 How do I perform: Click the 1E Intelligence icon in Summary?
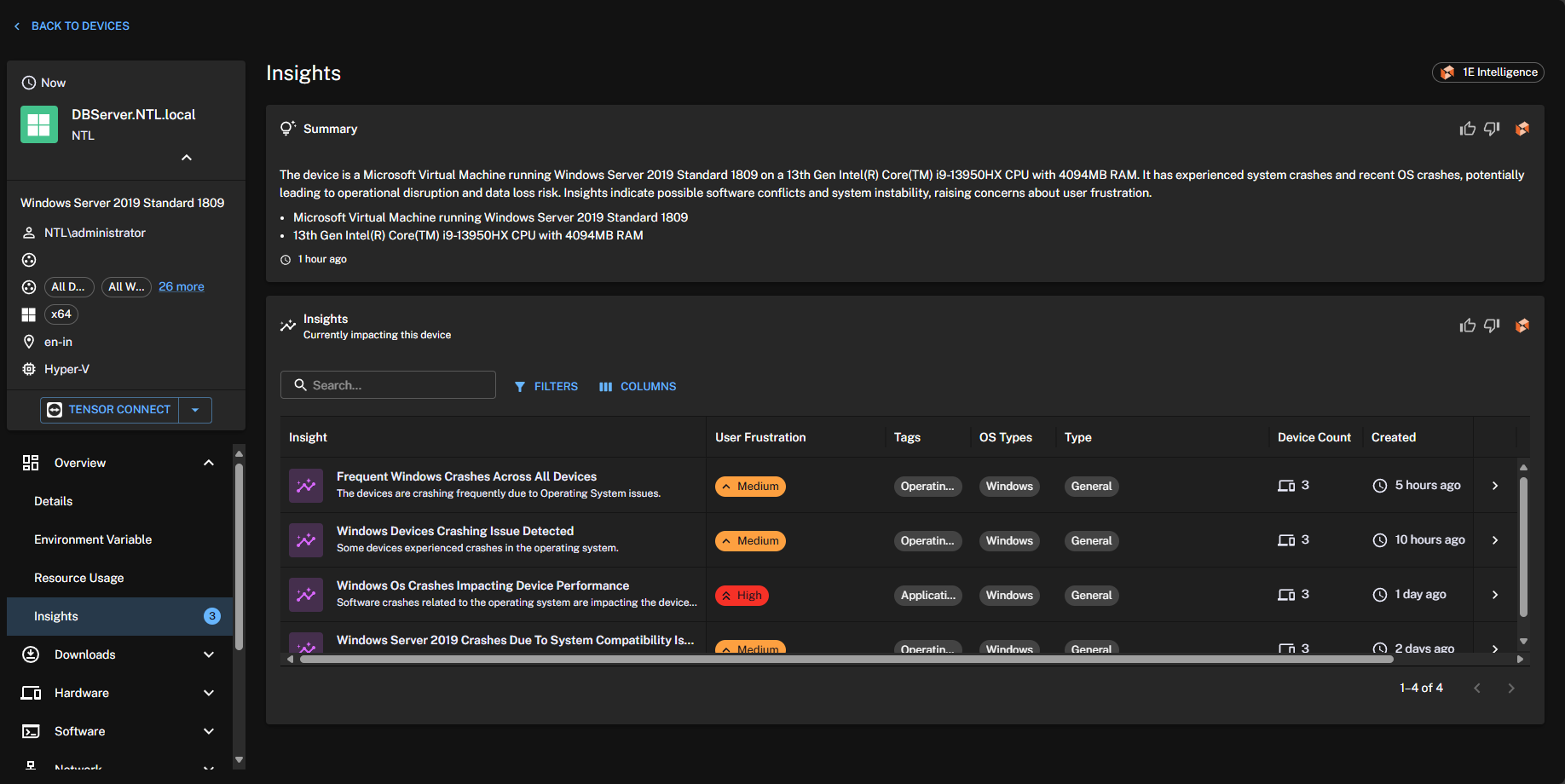pyautogui.click(x=1522, y=129)
